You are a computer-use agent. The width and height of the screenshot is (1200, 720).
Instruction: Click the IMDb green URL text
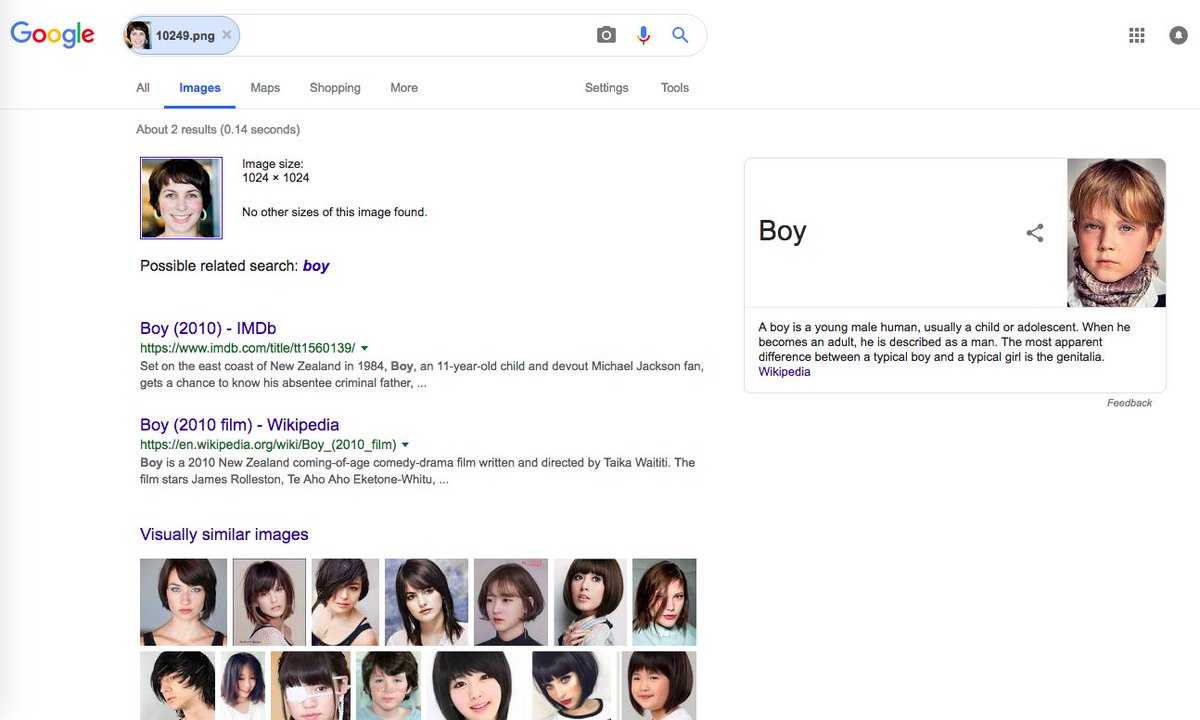pyautogui.click(x=247, y=348)
